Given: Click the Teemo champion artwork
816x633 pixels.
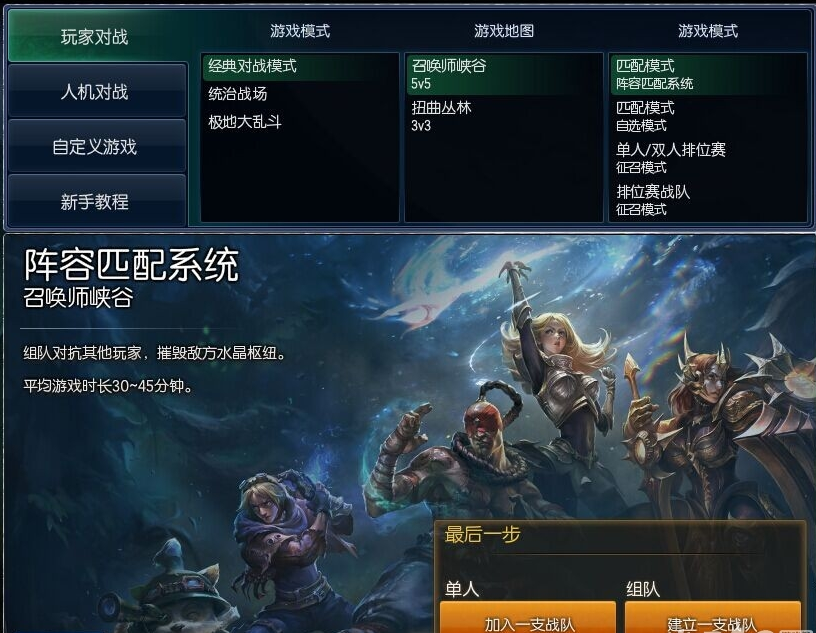Looking at the screenshot, I should point(177,593).
